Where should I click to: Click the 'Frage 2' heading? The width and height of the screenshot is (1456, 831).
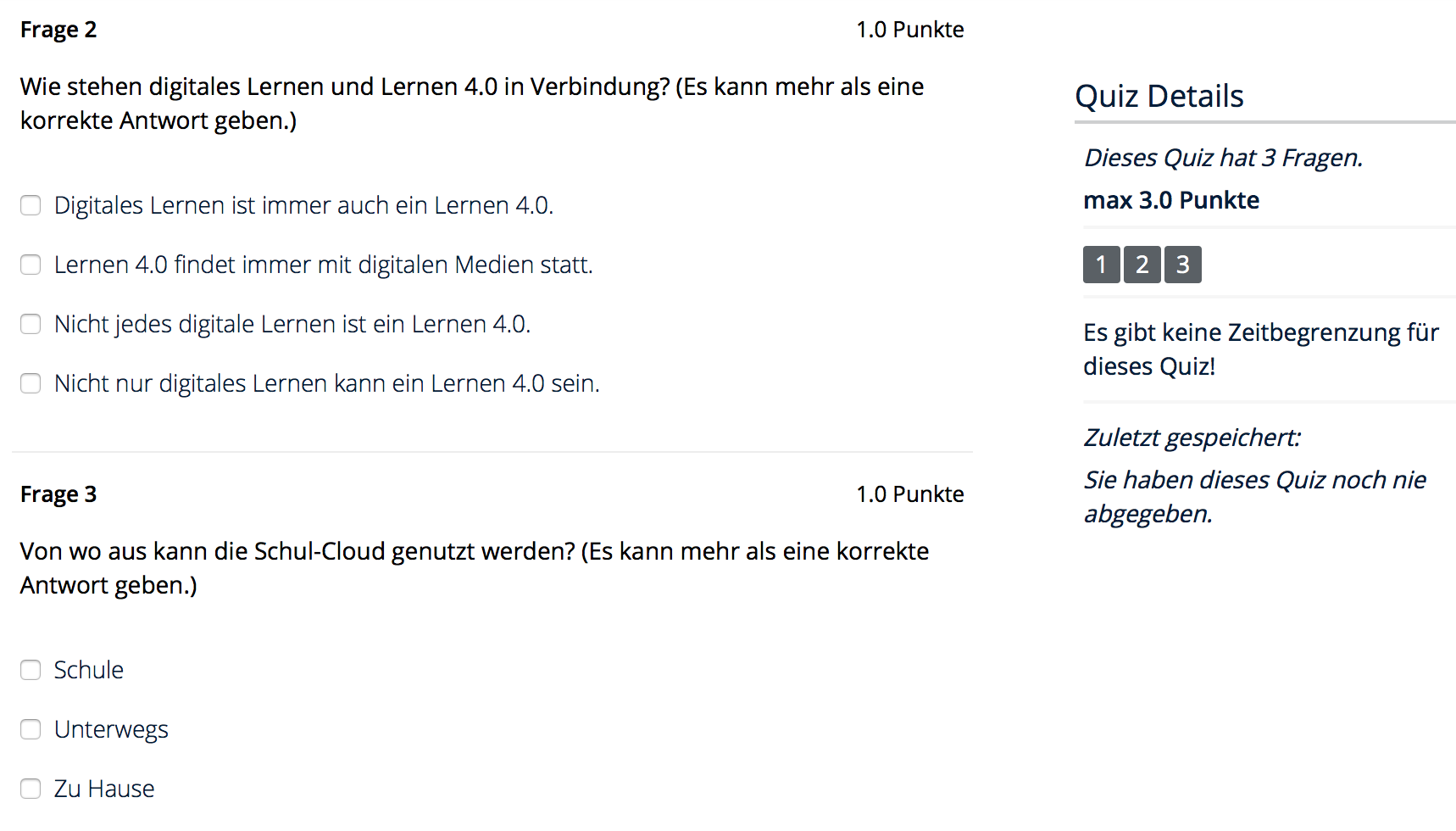(58, 30)
